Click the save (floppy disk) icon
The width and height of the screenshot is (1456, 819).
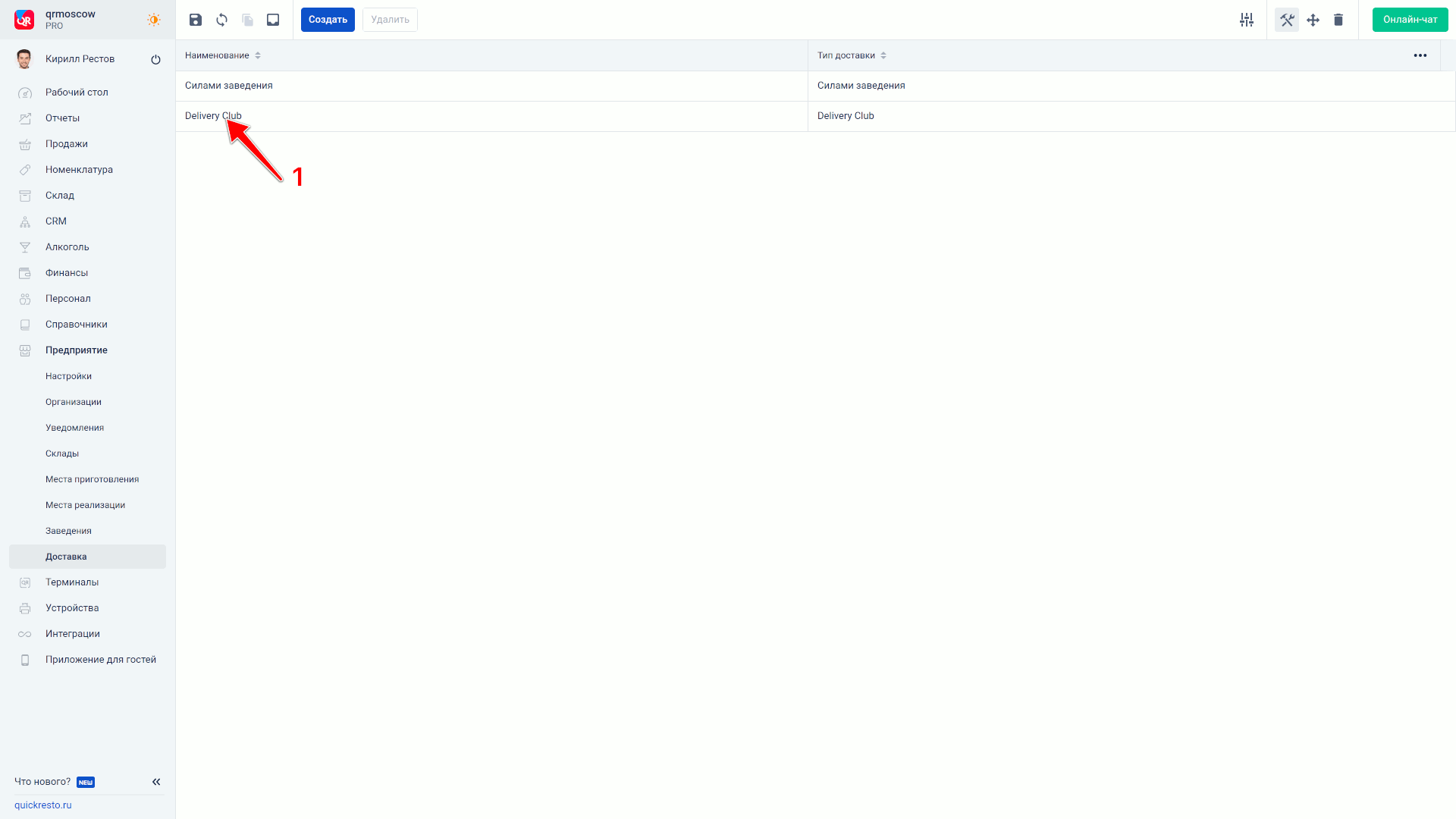coord(196,20)
